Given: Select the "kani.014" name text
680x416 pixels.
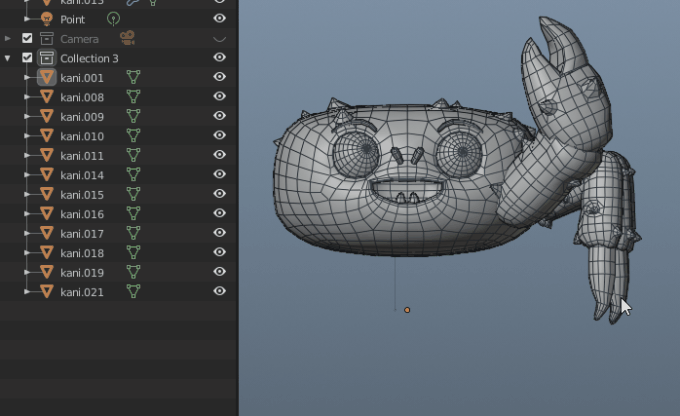Looking at the screenshot, I should coord(82,175).
